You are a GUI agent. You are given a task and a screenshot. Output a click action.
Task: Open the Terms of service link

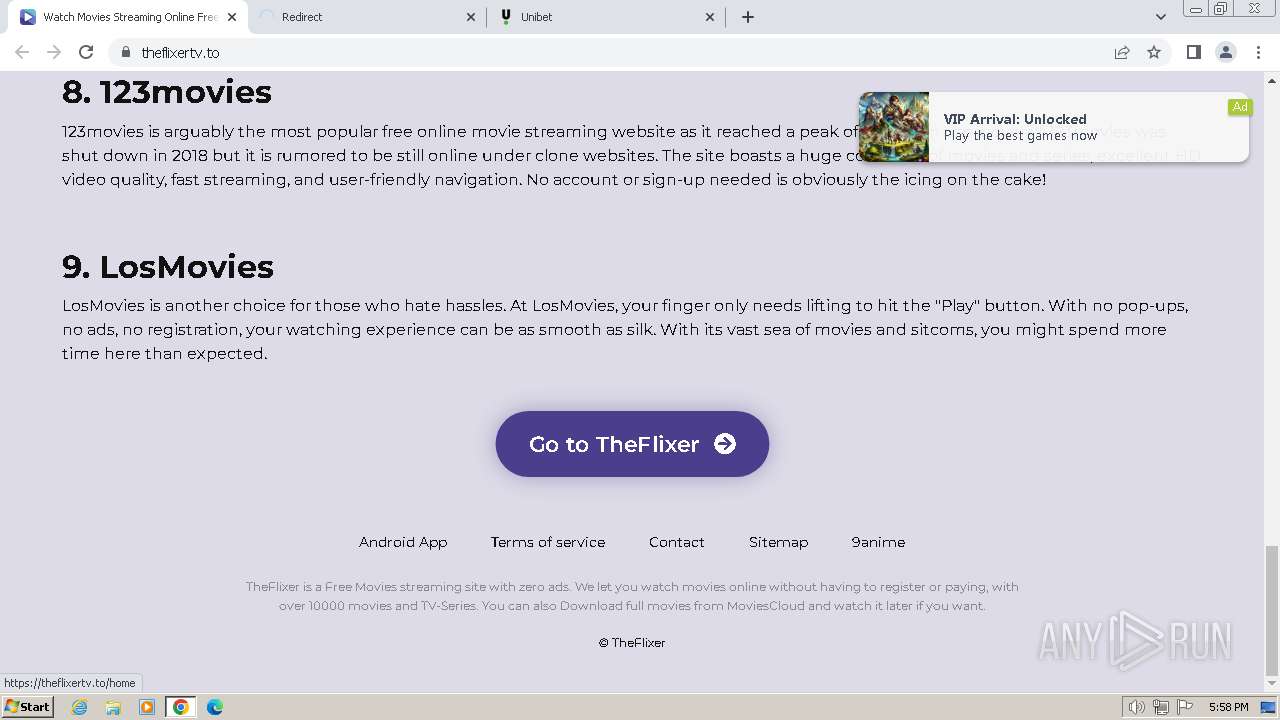(x=548, y=542)
